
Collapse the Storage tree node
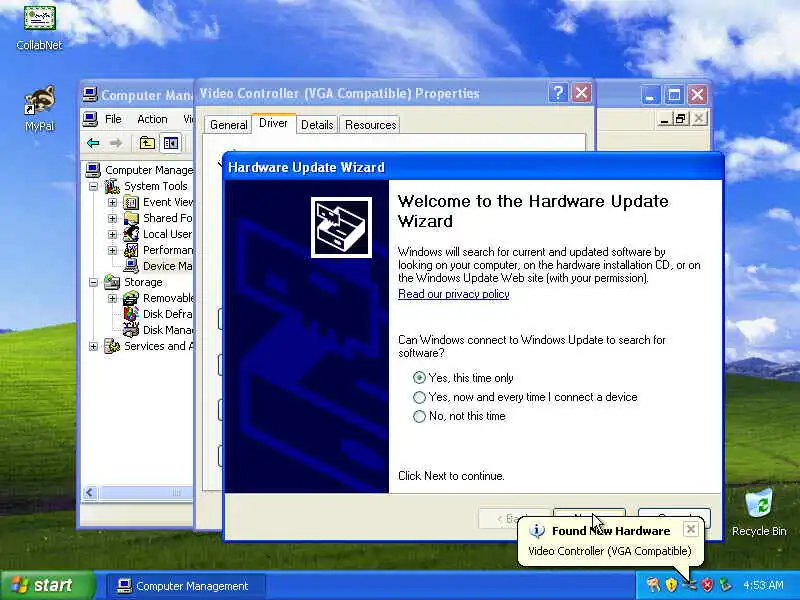[x=93, y=282]
